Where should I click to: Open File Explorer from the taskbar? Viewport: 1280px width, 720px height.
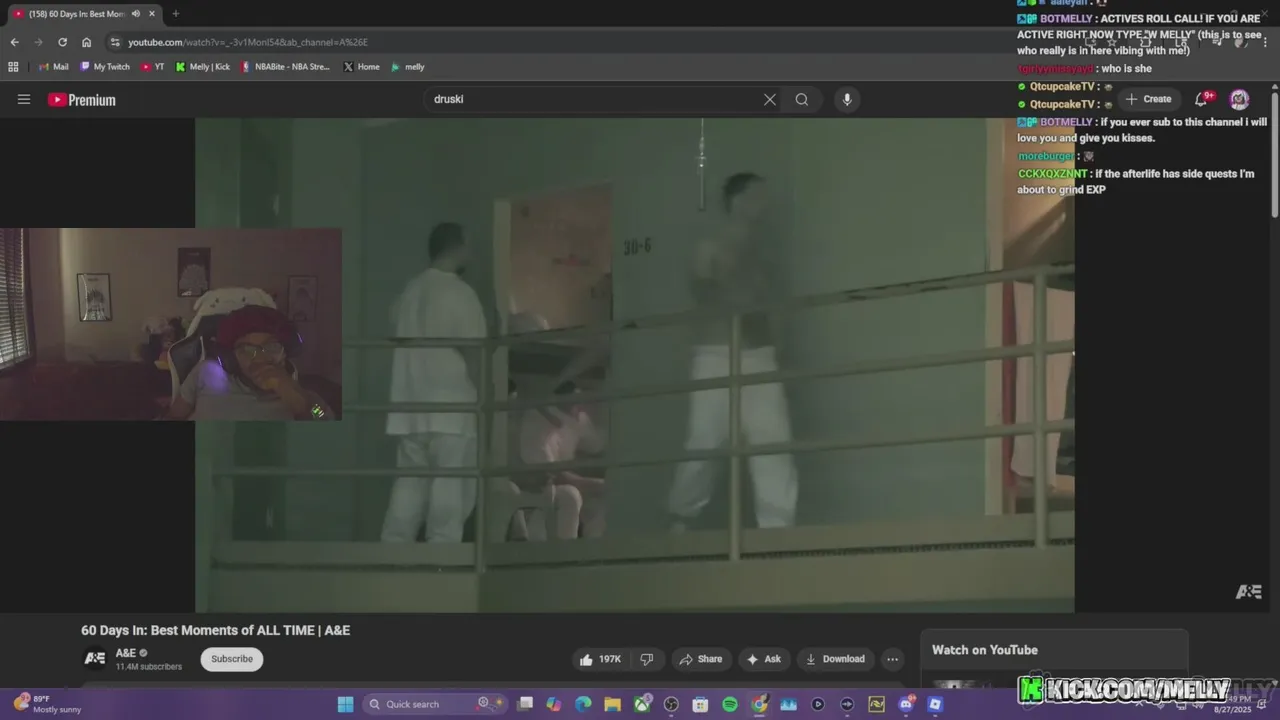point(612,704)
